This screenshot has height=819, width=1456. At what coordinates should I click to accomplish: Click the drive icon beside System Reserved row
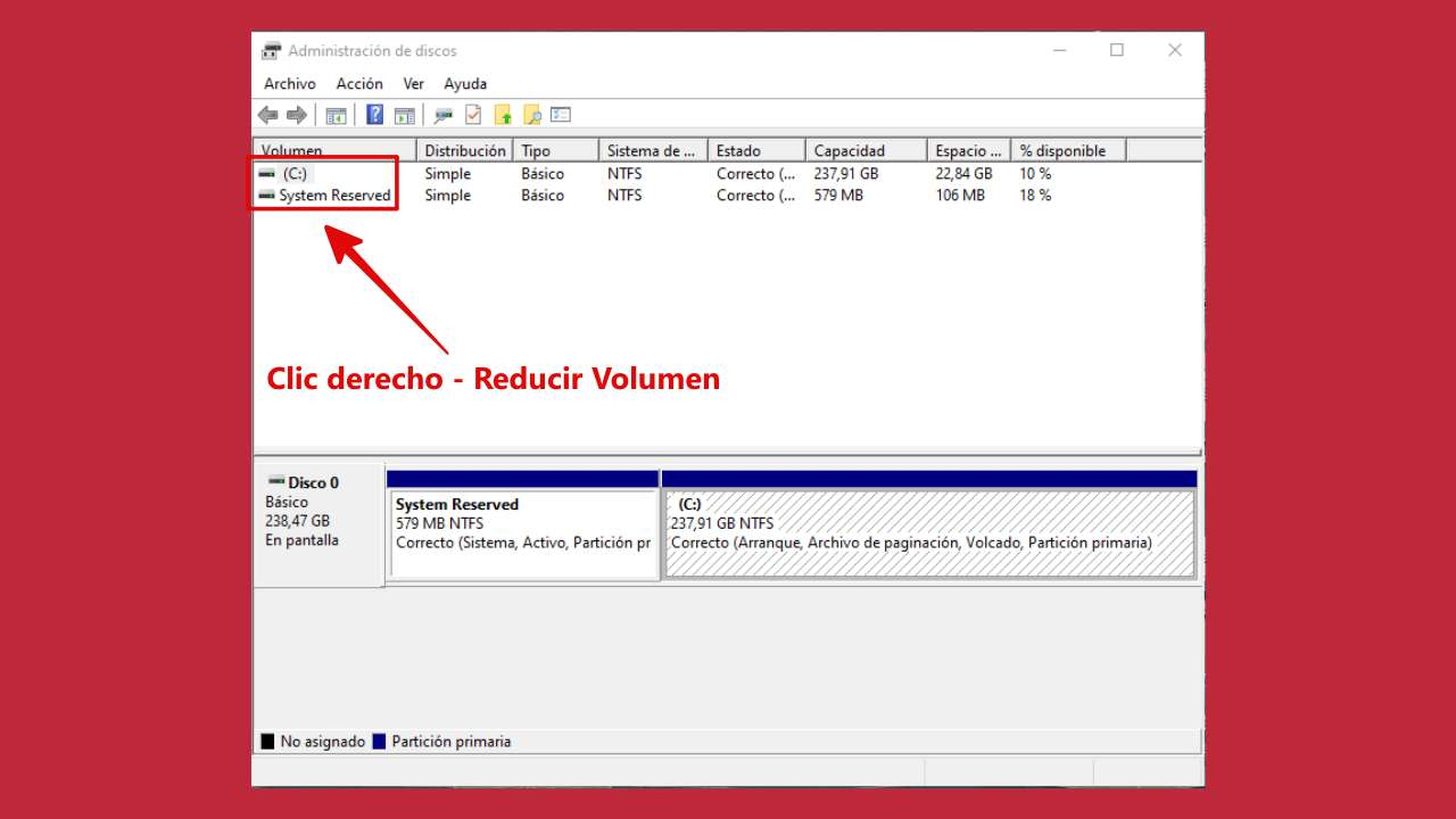(267, 196)
